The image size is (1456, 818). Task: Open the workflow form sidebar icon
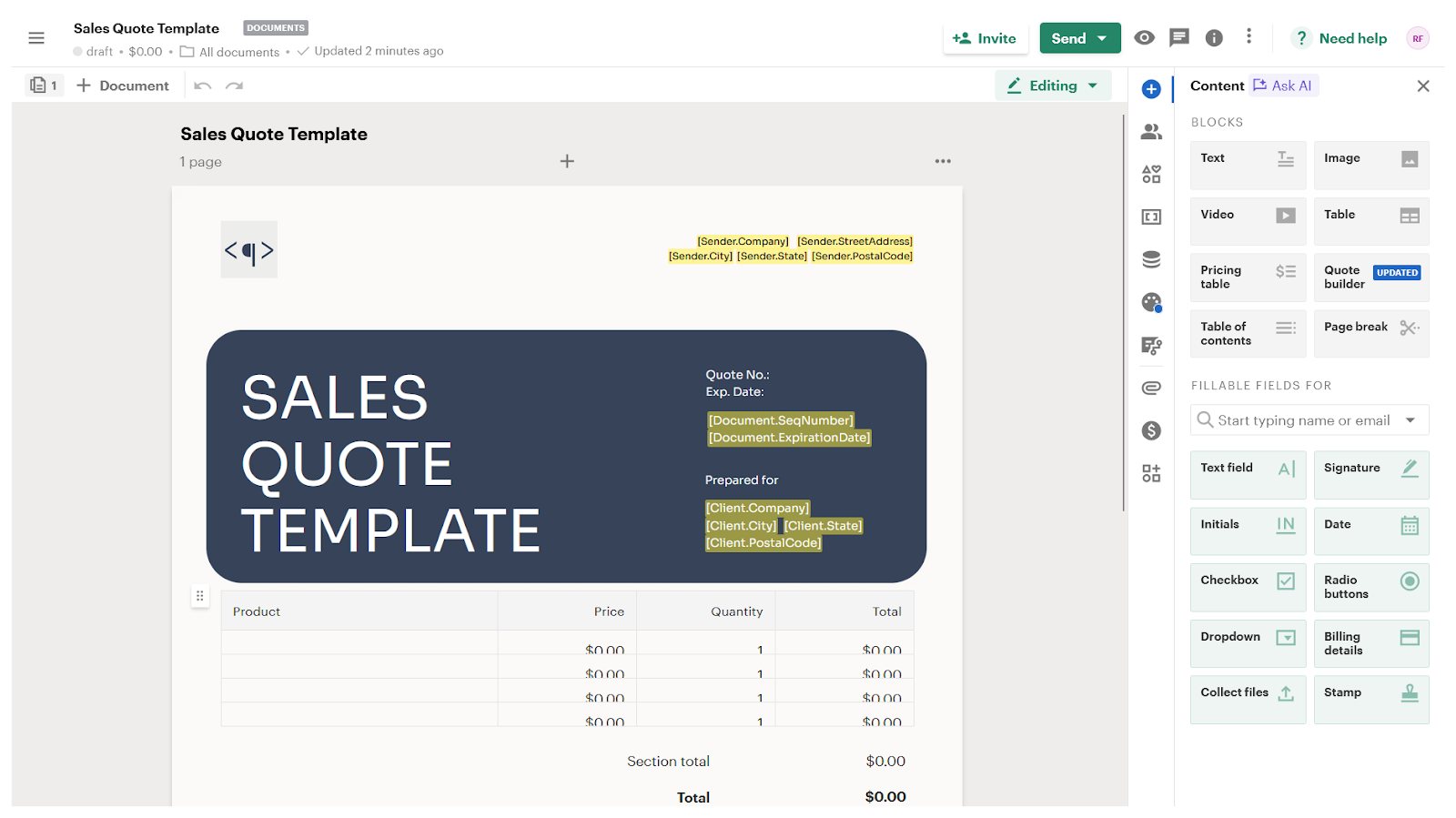coord(1151,345)
